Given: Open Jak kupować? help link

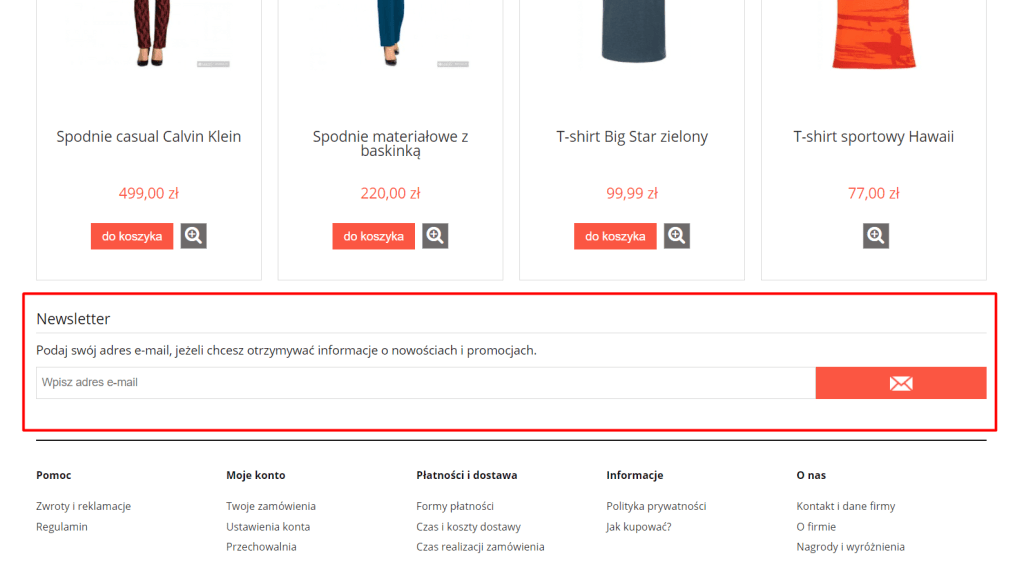Looking at the screenshot, I should pyautogui.click(x=638, y=527).
